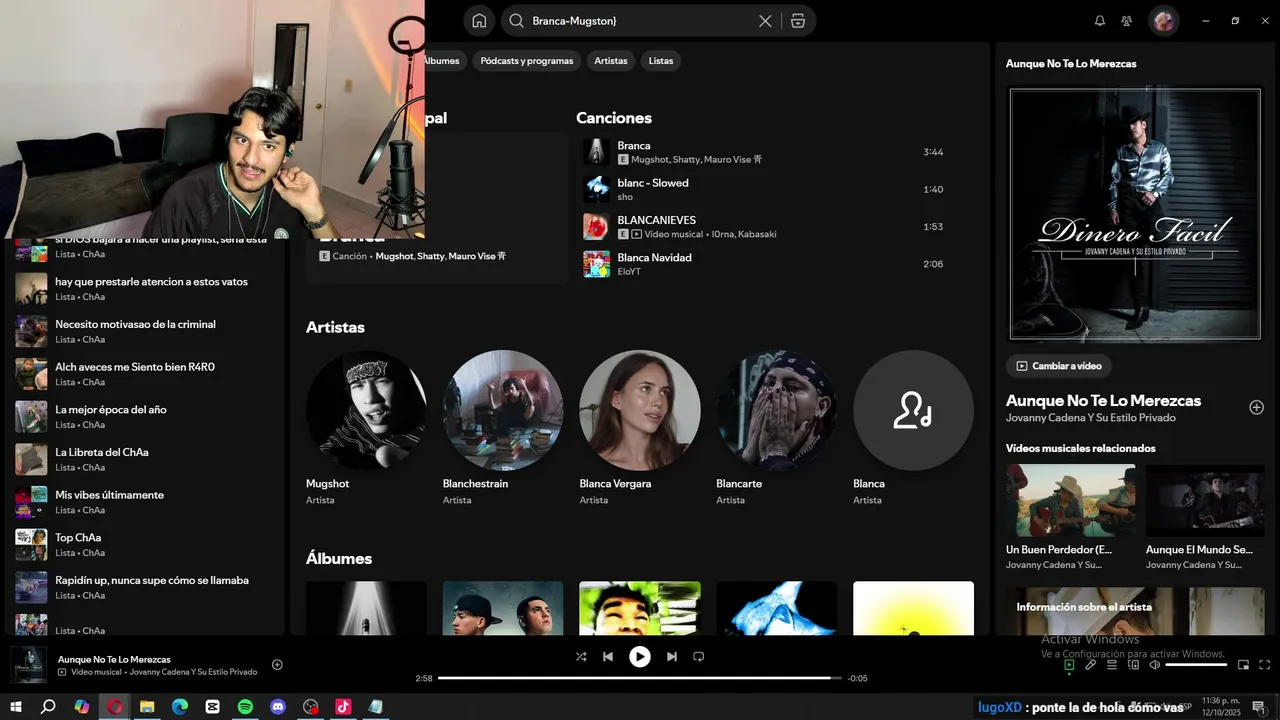Open the Blanca artist placeholder icon
This screenshot has width=1280, height=720.
coord(913,410)
